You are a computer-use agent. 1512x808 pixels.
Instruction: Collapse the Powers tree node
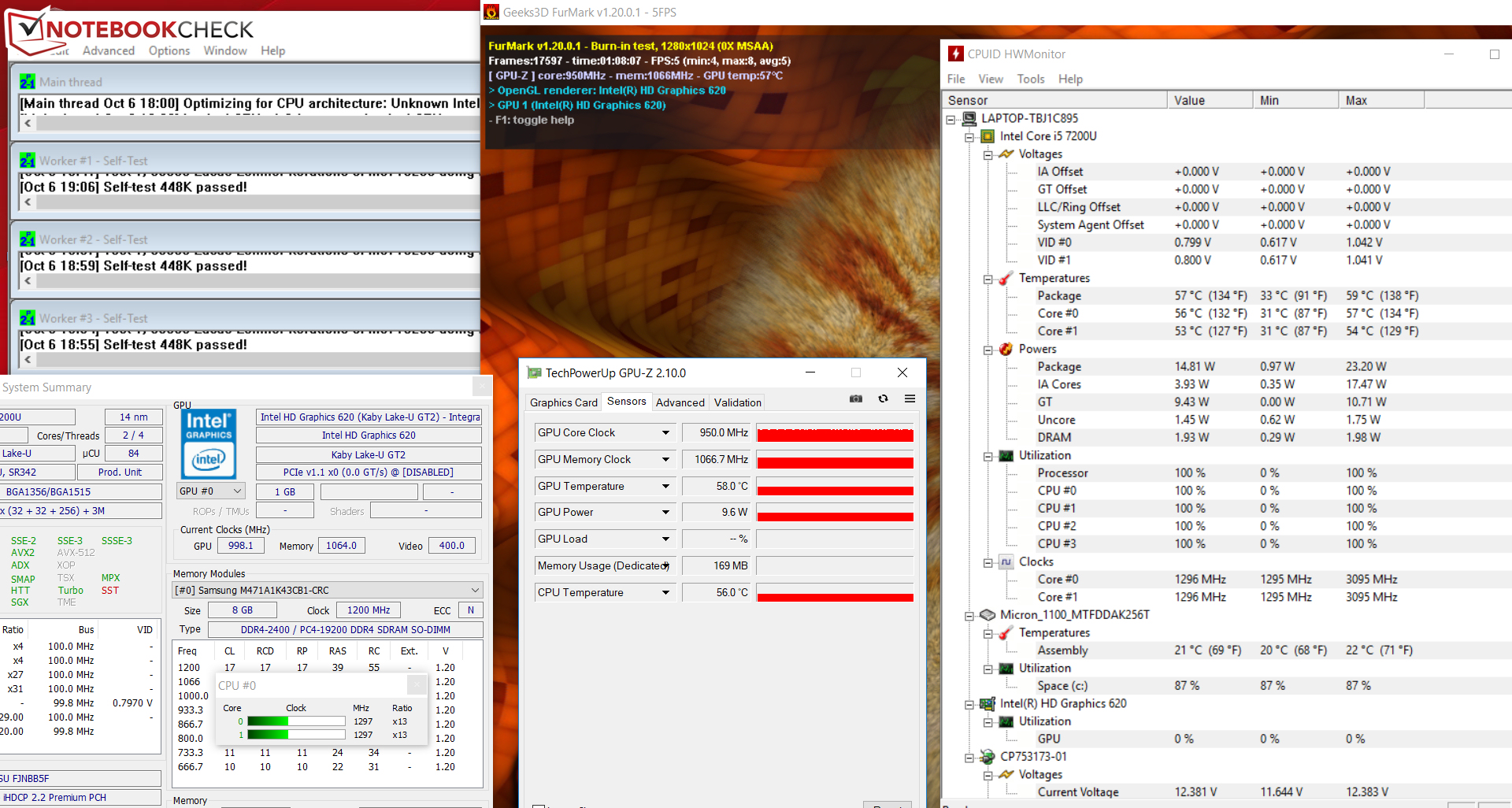988,350
